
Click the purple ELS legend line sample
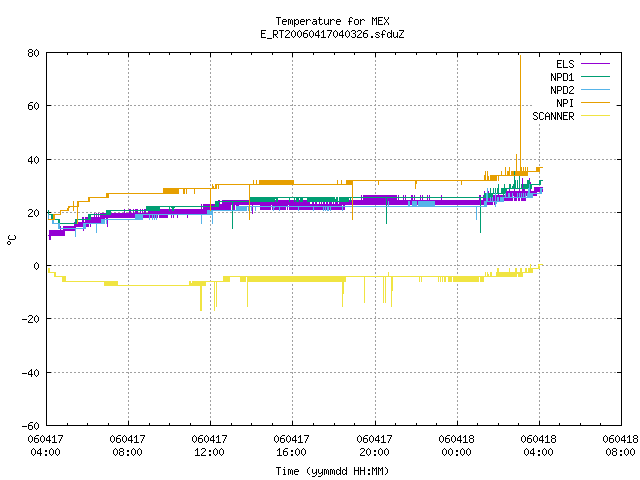coord(595,64)
